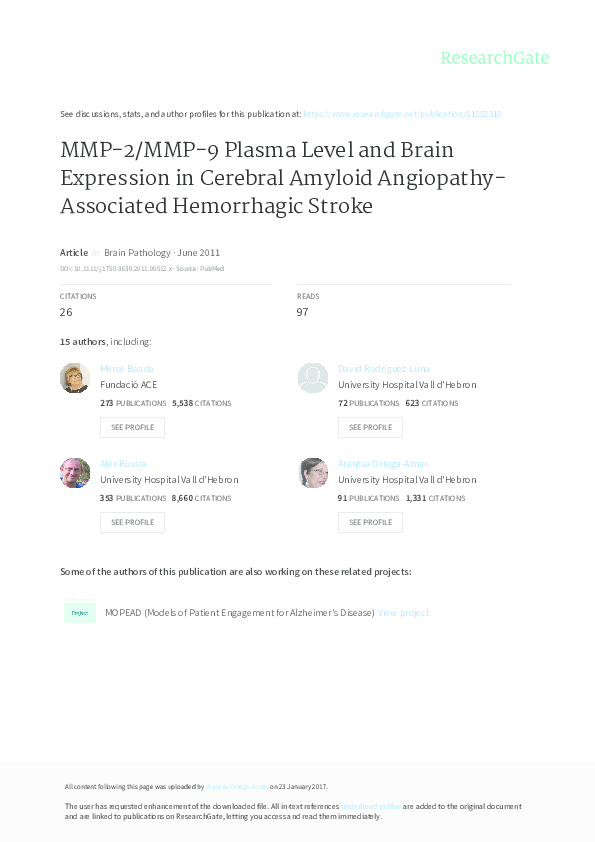This screenshot has width=595, height=842.
Task: Click Arantxa Ortega-Aznar's profile photo
Action: click(313, 473)
